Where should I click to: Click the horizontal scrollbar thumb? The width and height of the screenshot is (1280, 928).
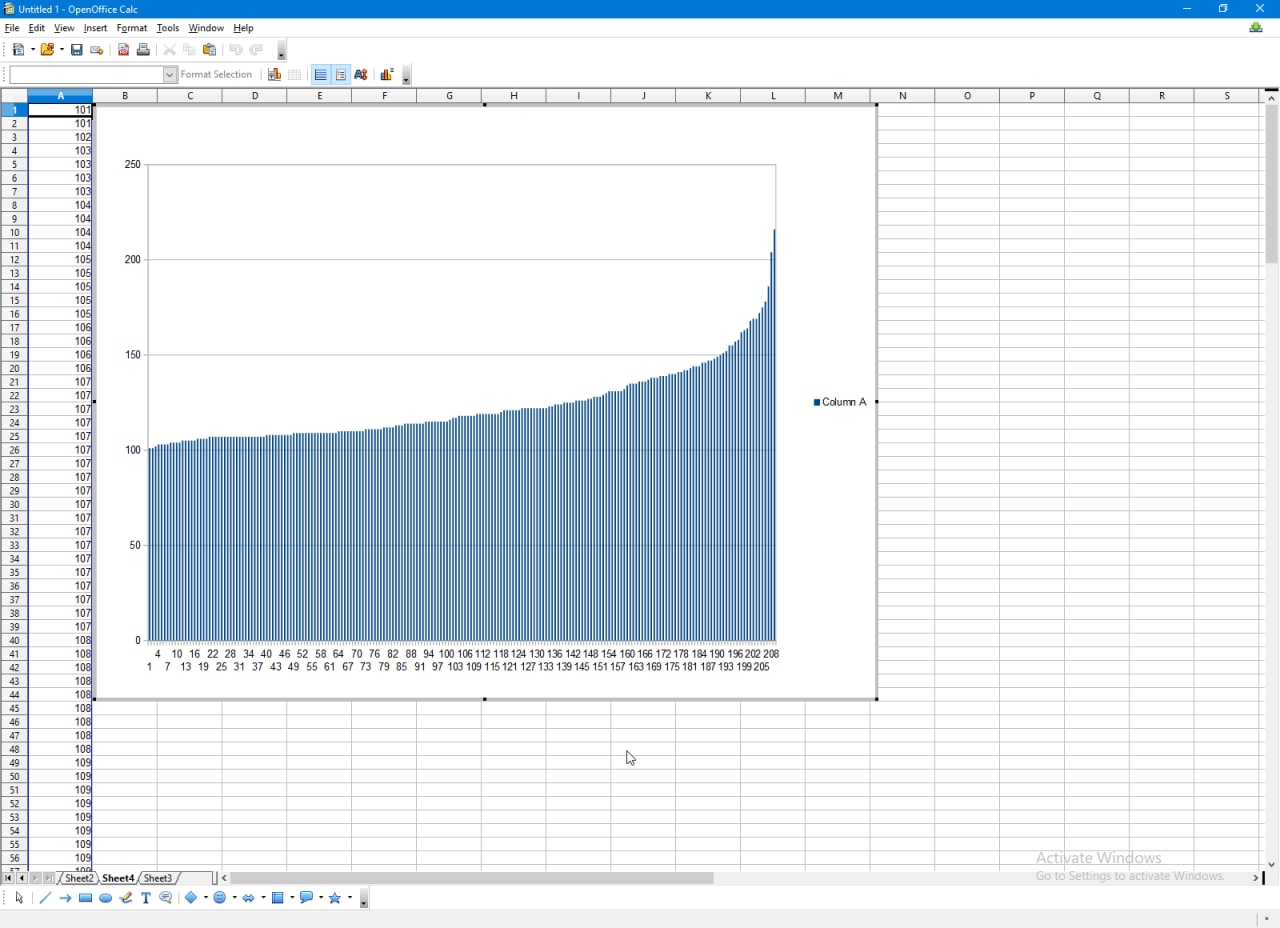[472, 878]
